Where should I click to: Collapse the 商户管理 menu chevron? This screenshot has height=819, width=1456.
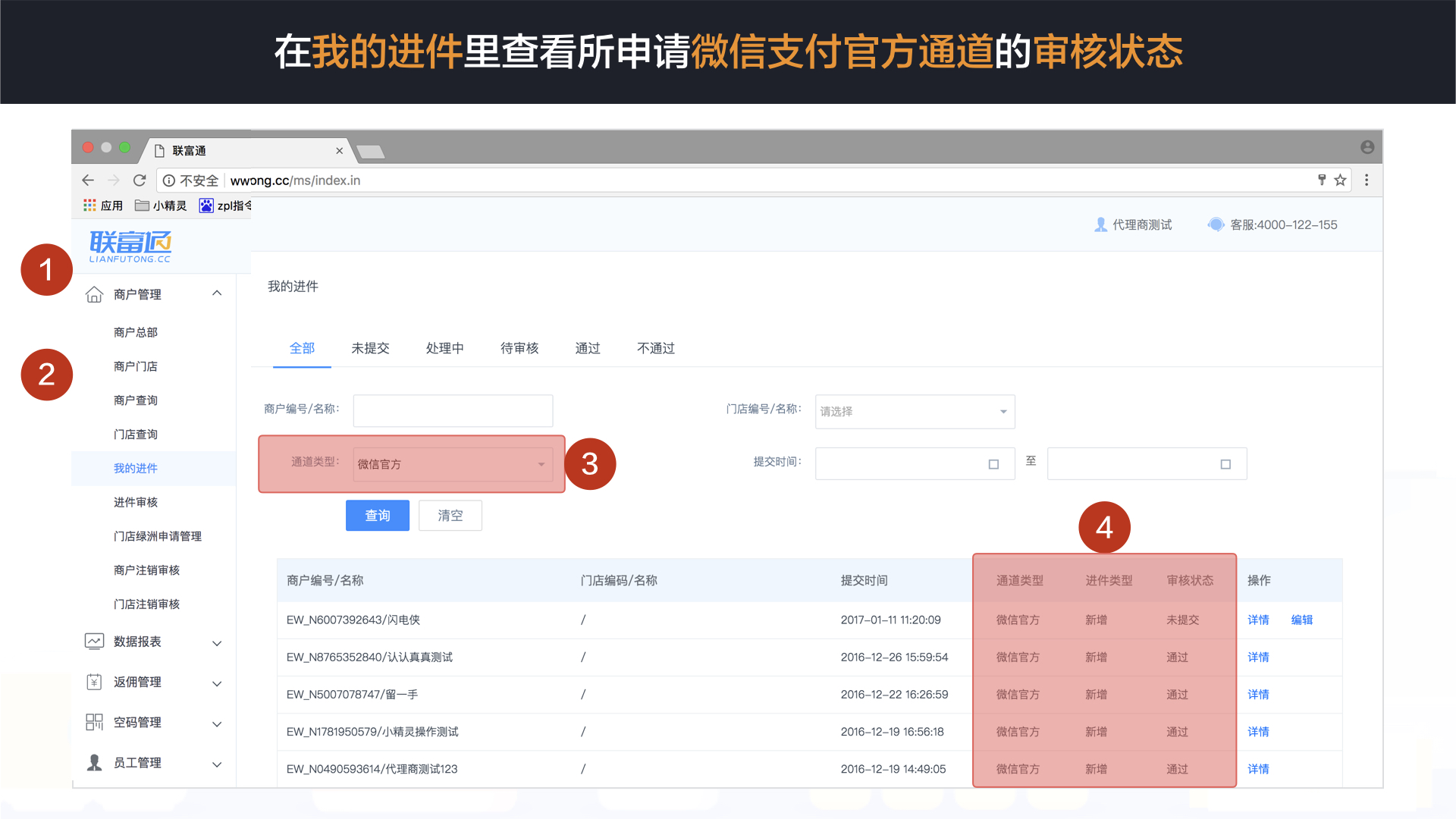pyautogui.click(x=217, y=293)
